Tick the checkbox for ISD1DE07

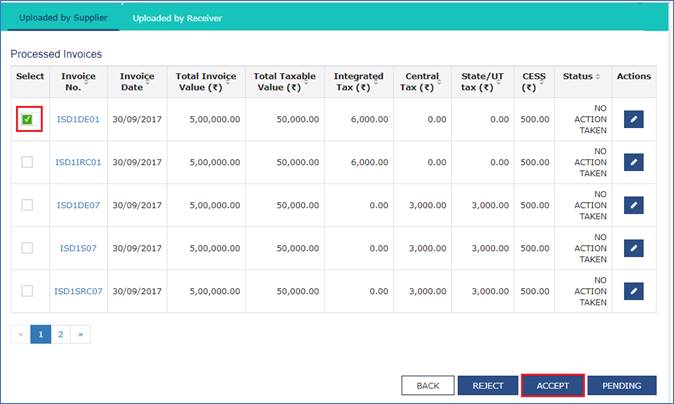tap(27, 205)
